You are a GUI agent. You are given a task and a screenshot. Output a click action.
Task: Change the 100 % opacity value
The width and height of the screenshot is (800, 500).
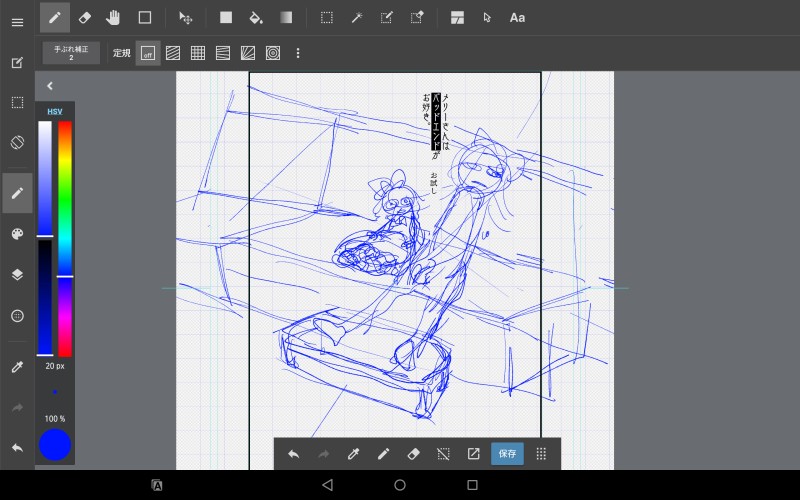55,419
